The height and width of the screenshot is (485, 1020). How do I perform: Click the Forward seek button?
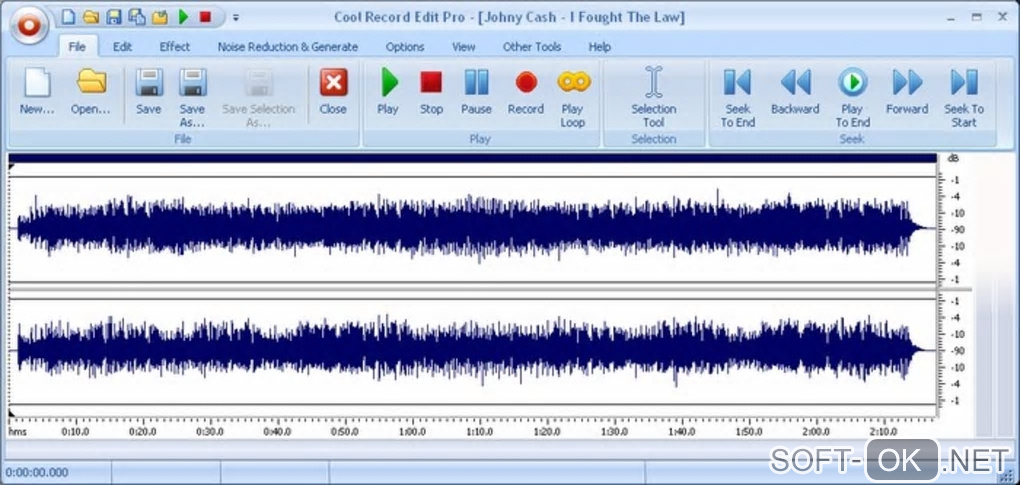click(907, 92)
